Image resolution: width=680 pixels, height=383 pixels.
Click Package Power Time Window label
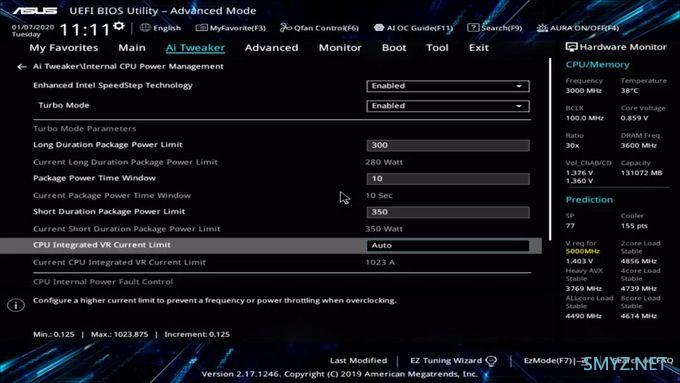[94, 178]
